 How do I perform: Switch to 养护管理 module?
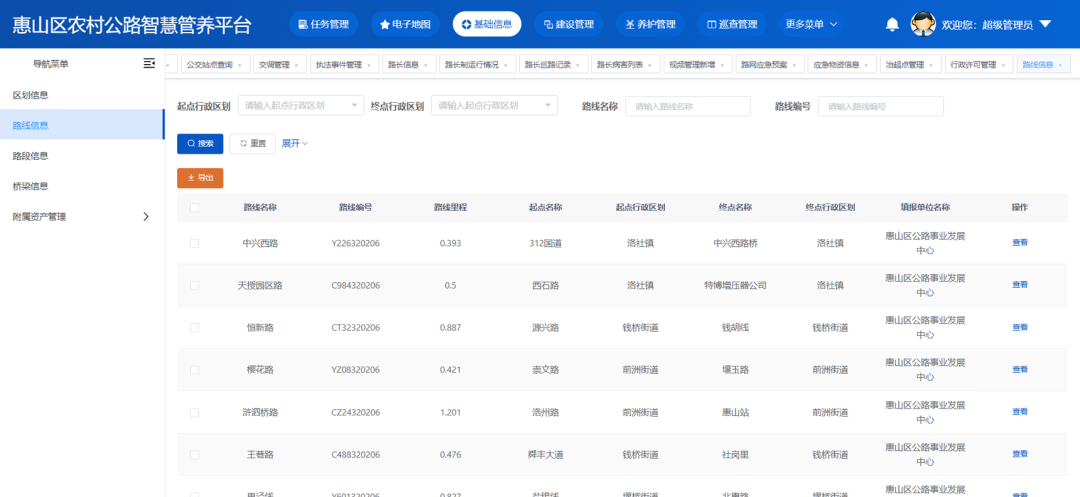point(650,24)
